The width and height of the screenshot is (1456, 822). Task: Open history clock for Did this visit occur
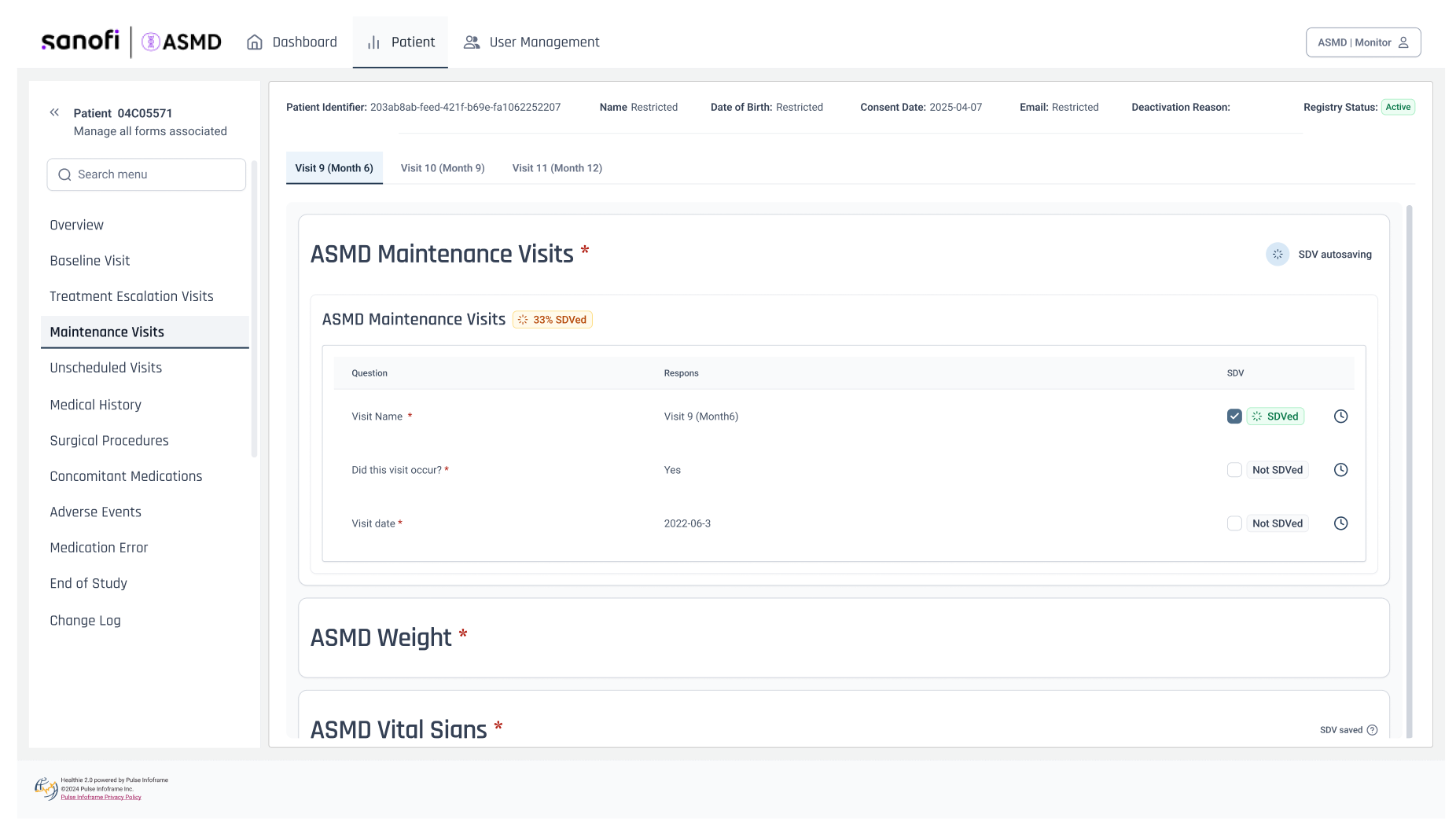[x=1341, y=470]
